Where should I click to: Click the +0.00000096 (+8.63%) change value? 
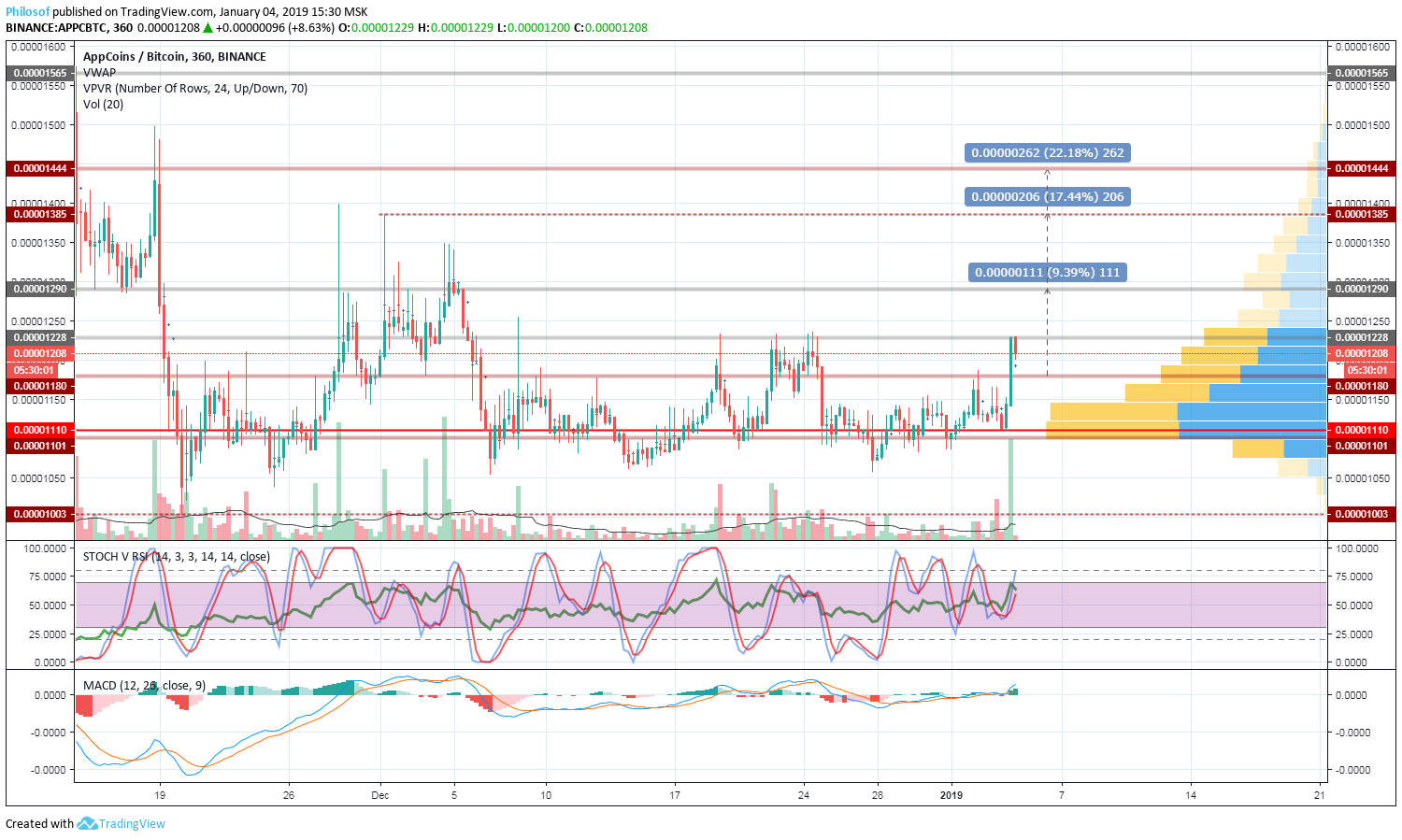(x=275, y=28)
